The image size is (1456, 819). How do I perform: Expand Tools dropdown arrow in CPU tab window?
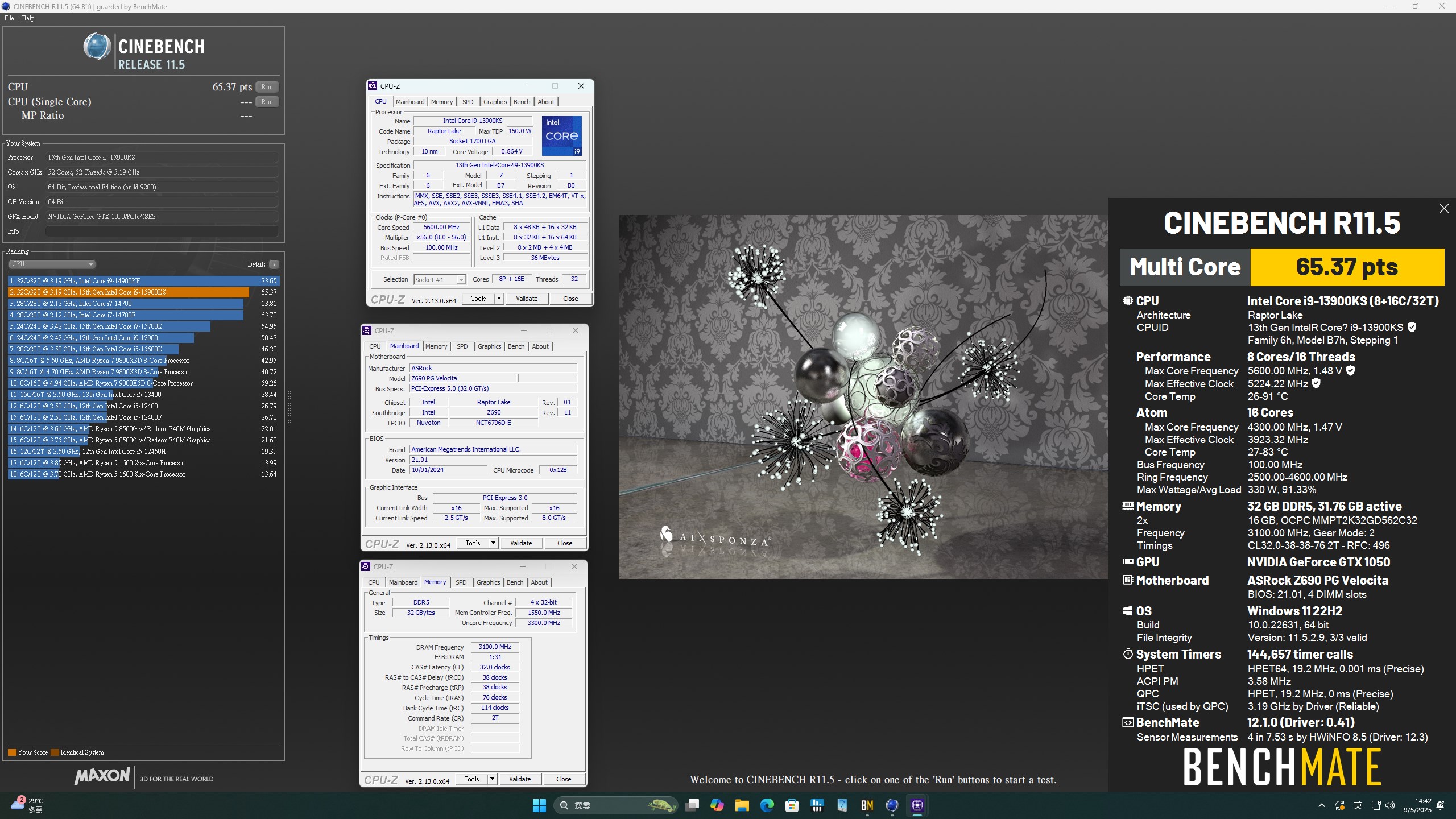499,299
